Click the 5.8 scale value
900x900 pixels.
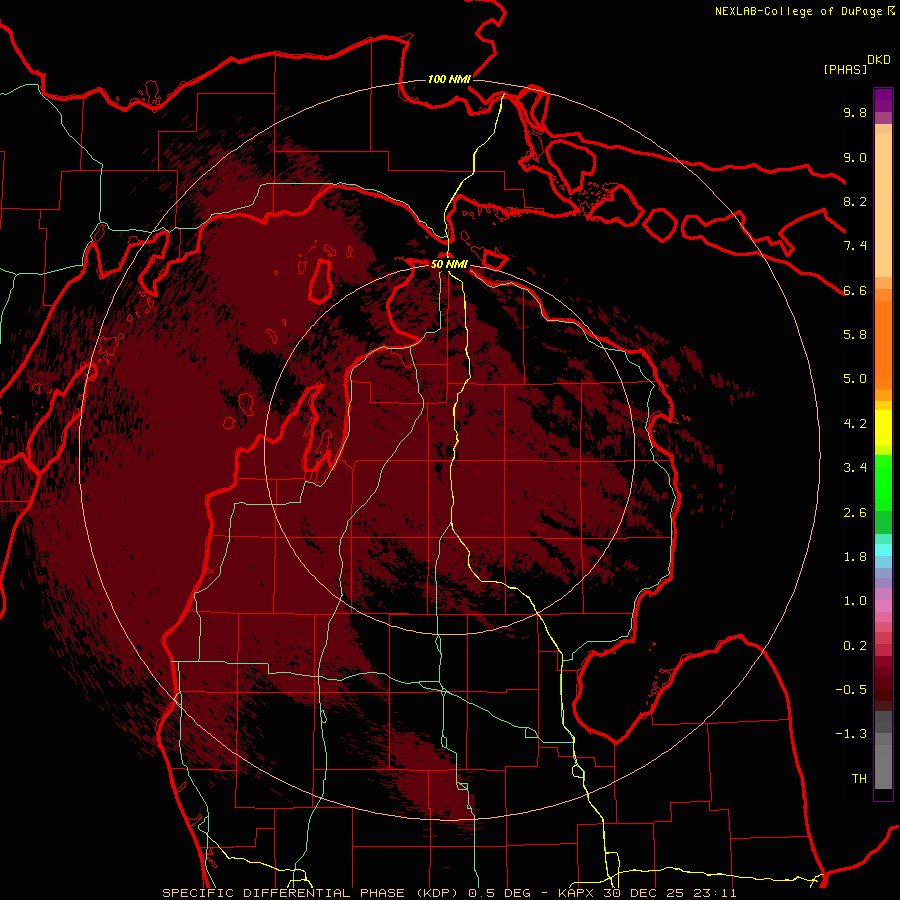[855, 335]
